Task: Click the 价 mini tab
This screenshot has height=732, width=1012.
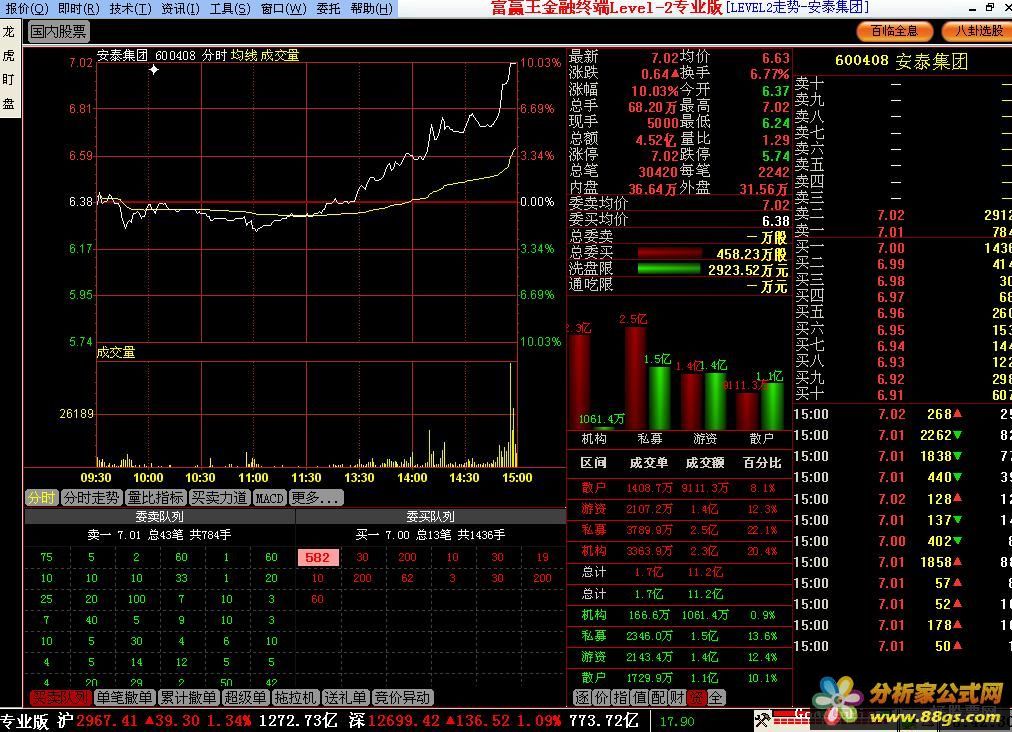Action: (x=601, y=698)
